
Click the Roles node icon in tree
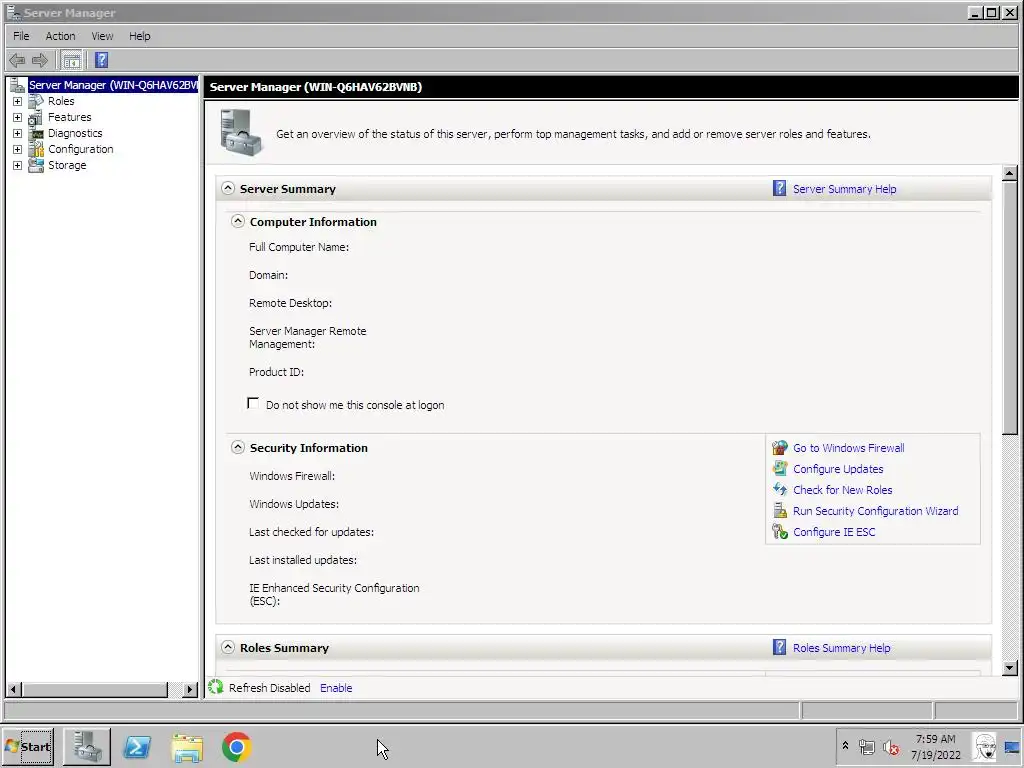[x=37, y=101]
